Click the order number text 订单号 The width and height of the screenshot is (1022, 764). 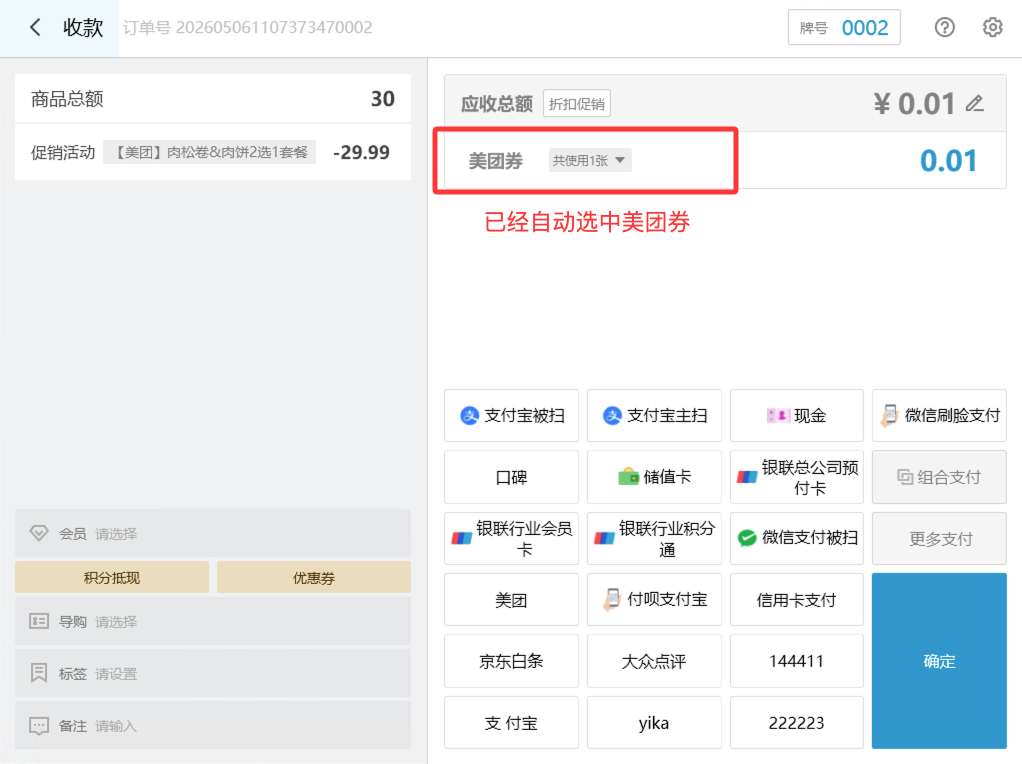248,27
